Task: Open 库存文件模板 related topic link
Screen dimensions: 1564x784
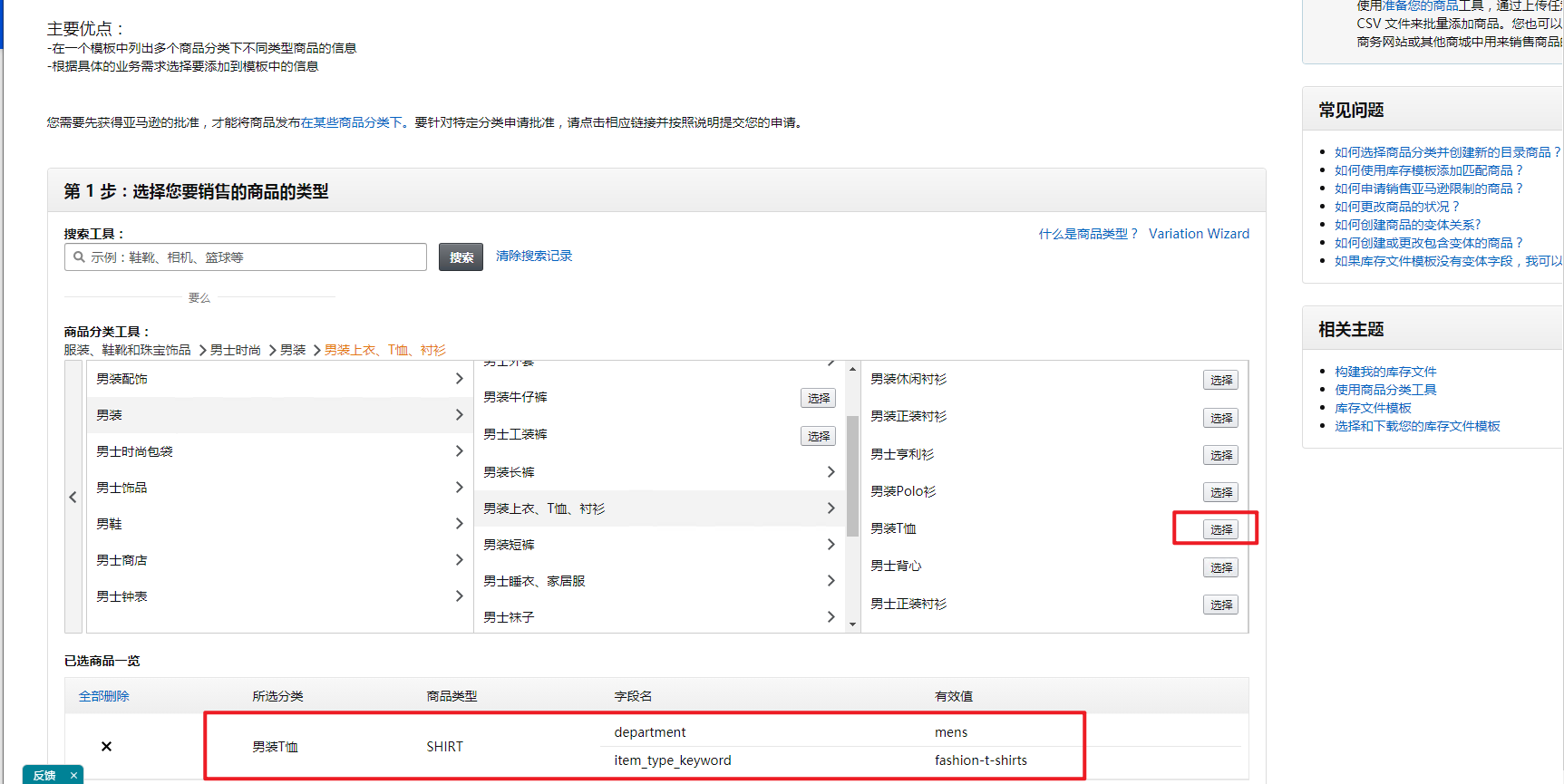Action: coord(1373,408)
